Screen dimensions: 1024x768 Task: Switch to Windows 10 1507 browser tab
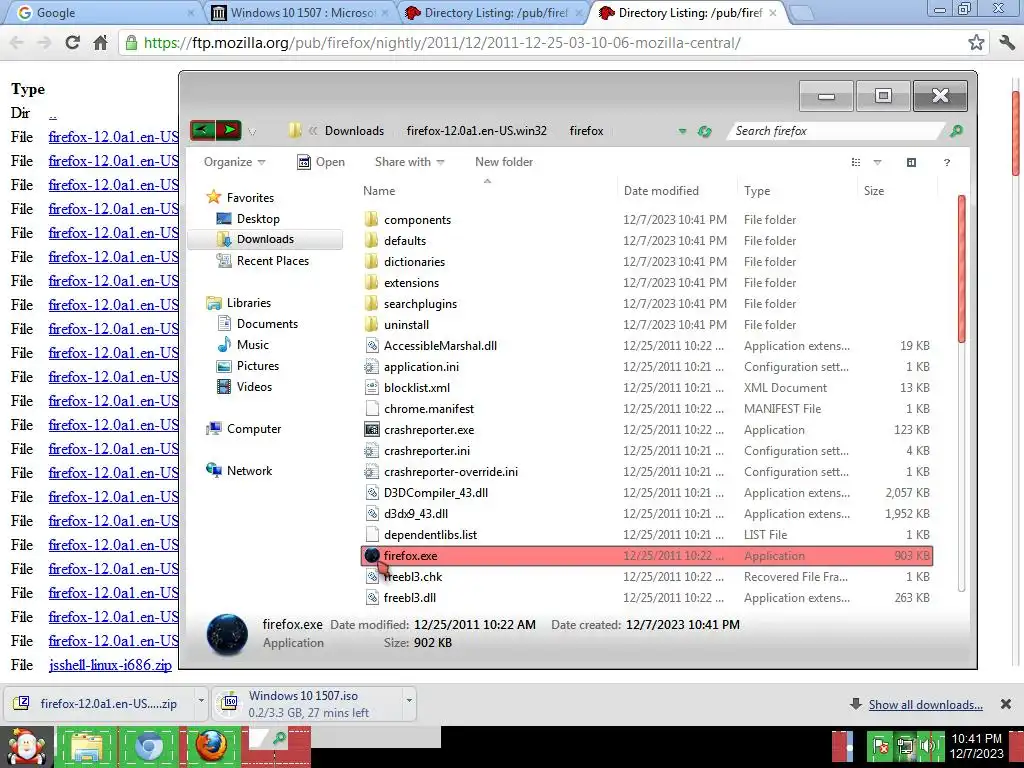tap(300, 12)
